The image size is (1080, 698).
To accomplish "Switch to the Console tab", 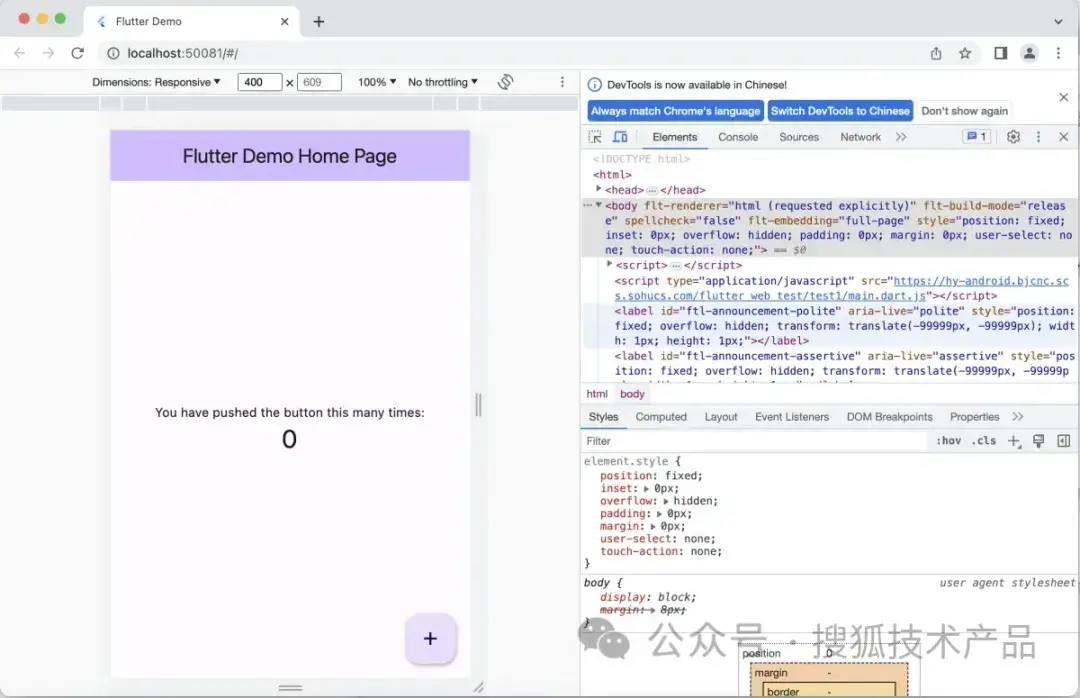I will tap(738, 137).
